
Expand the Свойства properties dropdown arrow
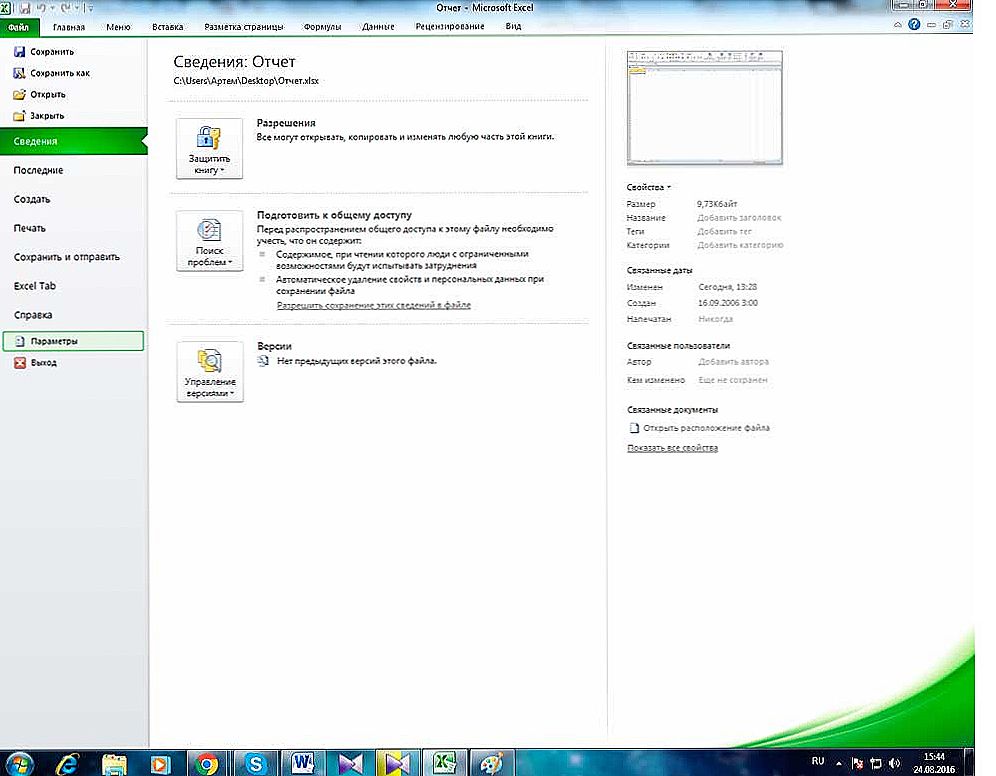(x=669, y=187)
